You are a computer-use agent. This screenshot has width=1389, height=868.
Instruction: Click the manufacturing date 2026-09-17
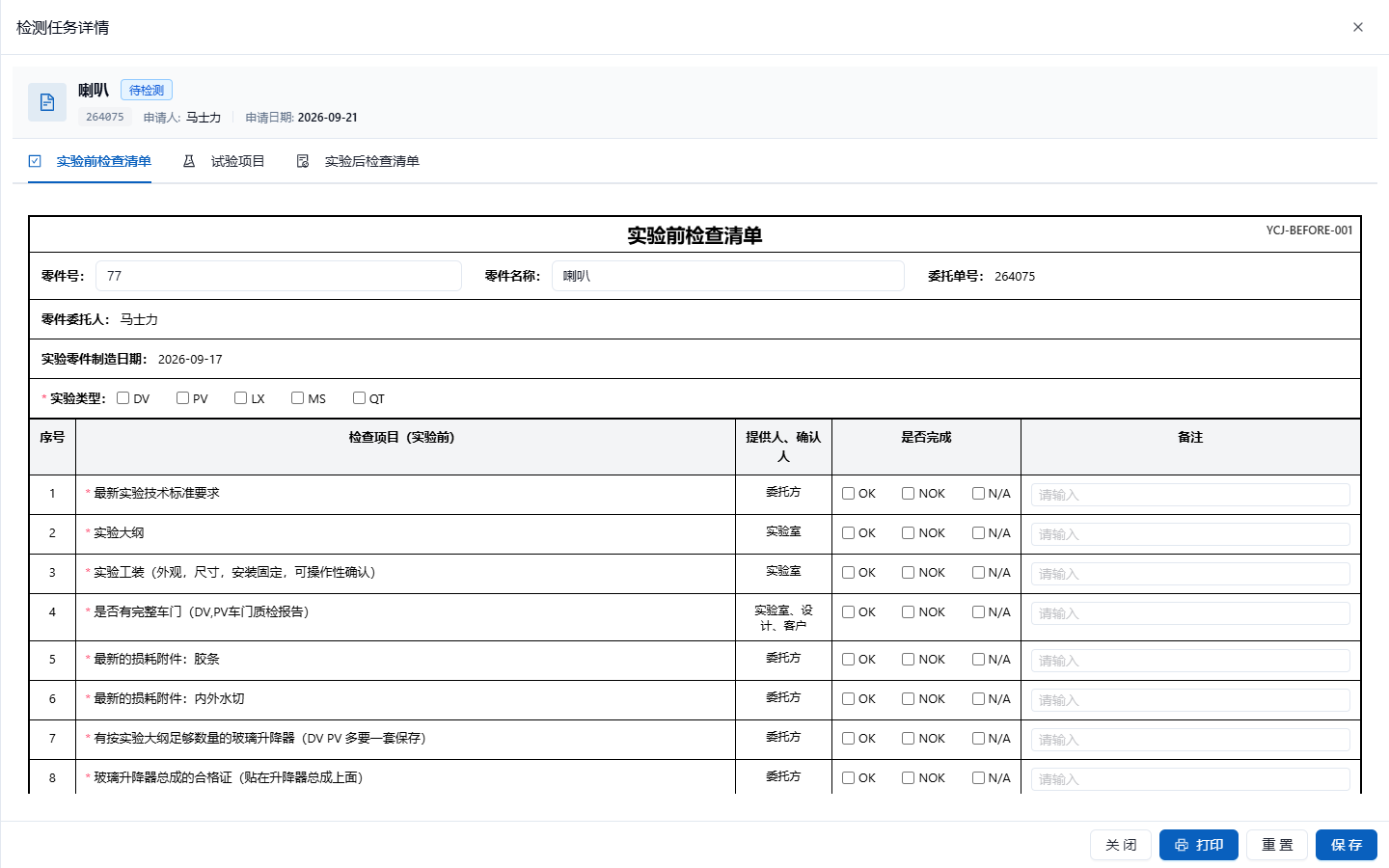click(x=190, y=360)
